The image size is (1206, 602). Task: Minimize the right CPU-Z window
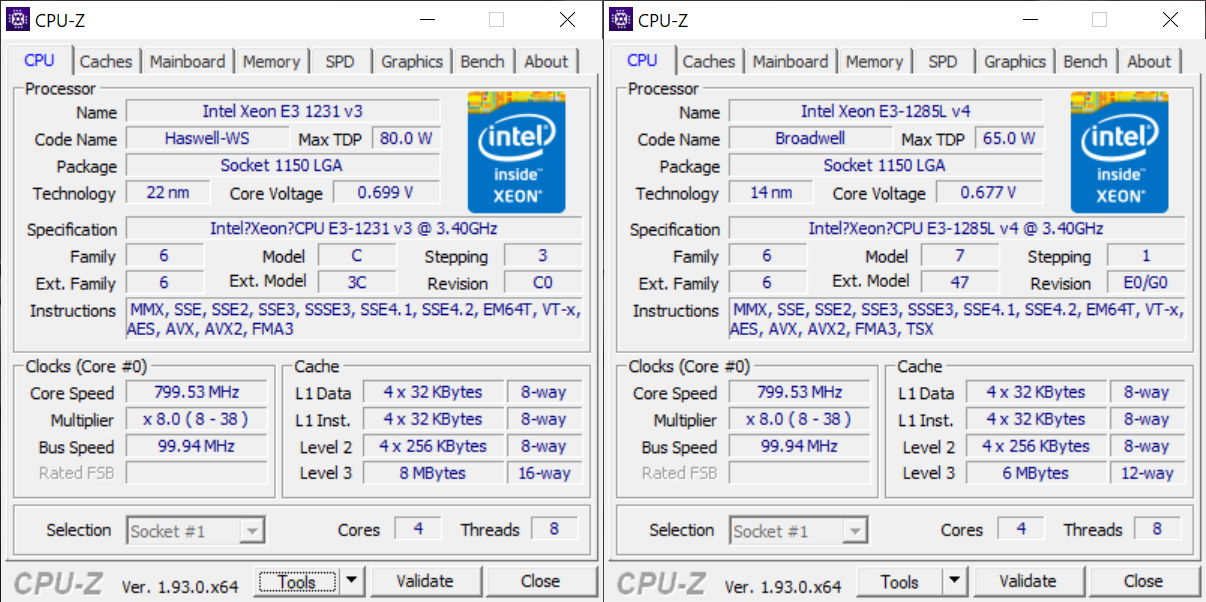(1030, 20)
